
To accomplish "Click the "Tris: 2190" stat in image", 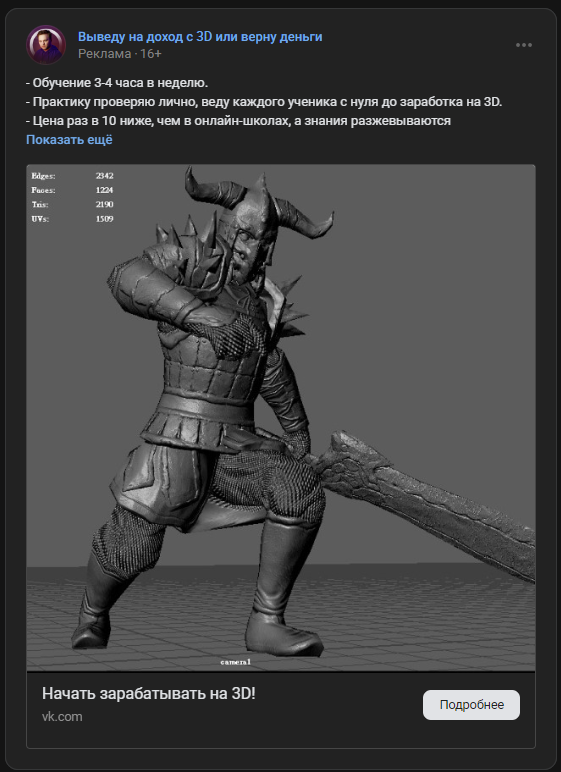I will 72,204.
